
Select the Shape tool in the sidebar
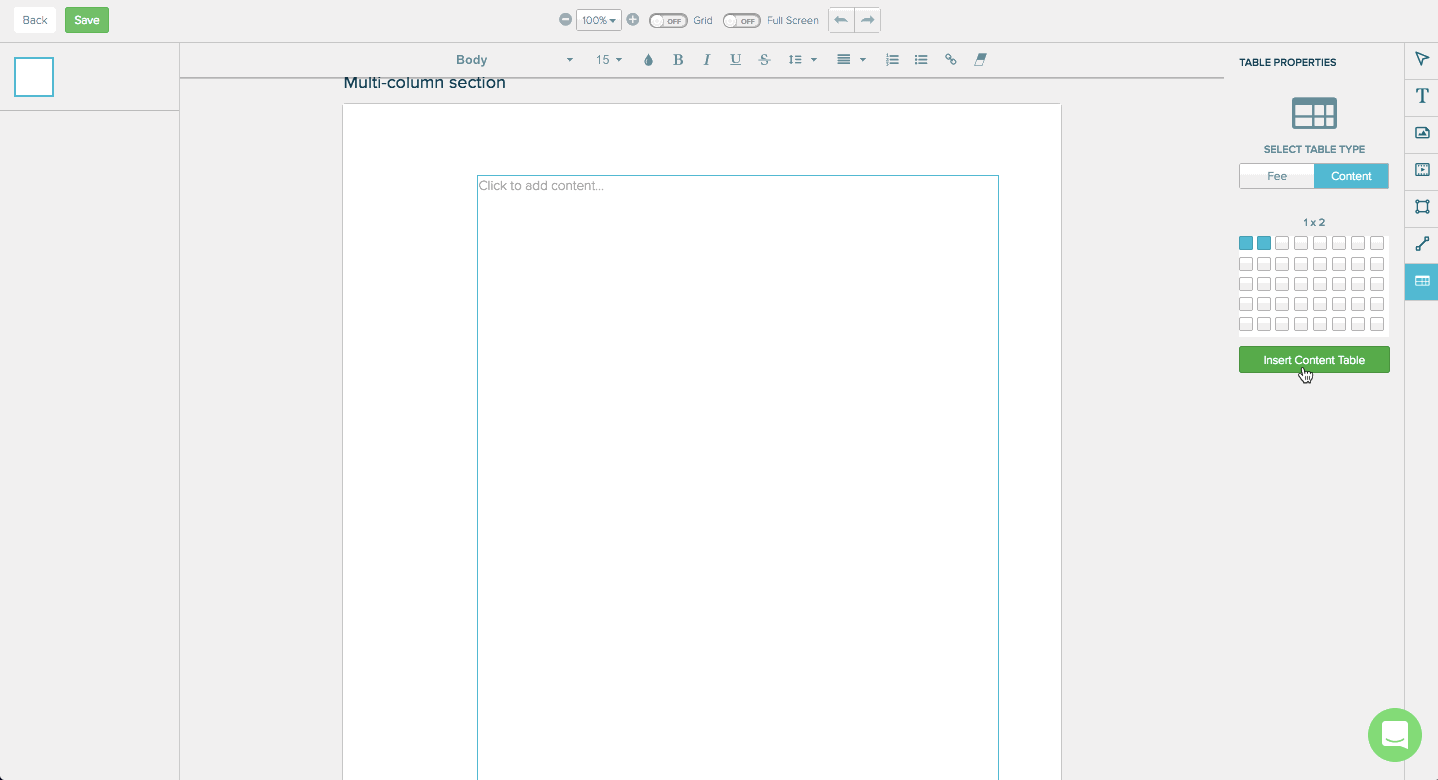1421,206
